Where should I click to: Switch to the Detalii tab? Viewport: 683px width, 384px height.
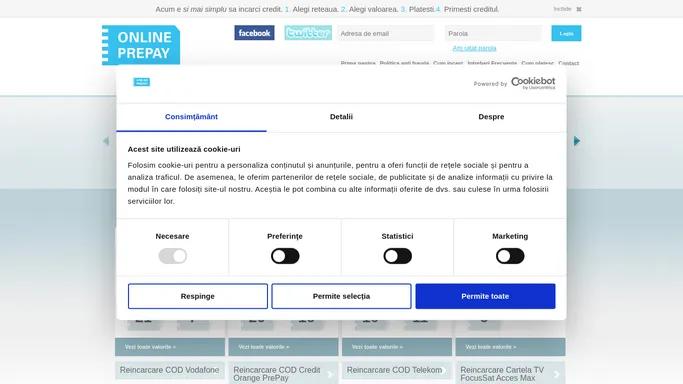coord(341,117)
